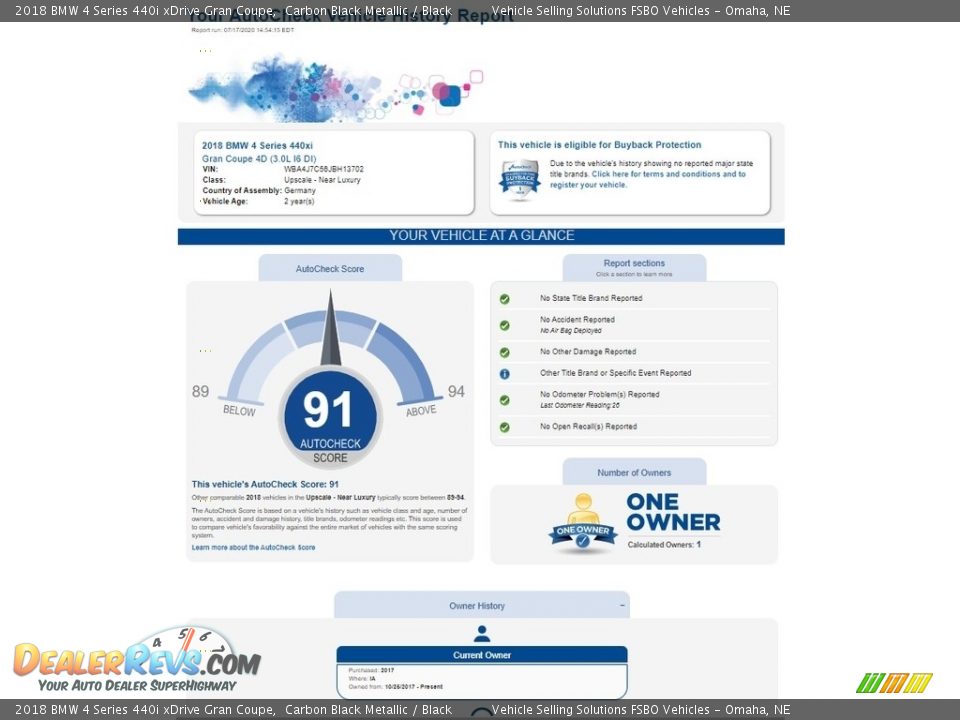960x720 pixels.
Task: Click green check next to No State Title Brand
Action: click(x=505, y=299)
